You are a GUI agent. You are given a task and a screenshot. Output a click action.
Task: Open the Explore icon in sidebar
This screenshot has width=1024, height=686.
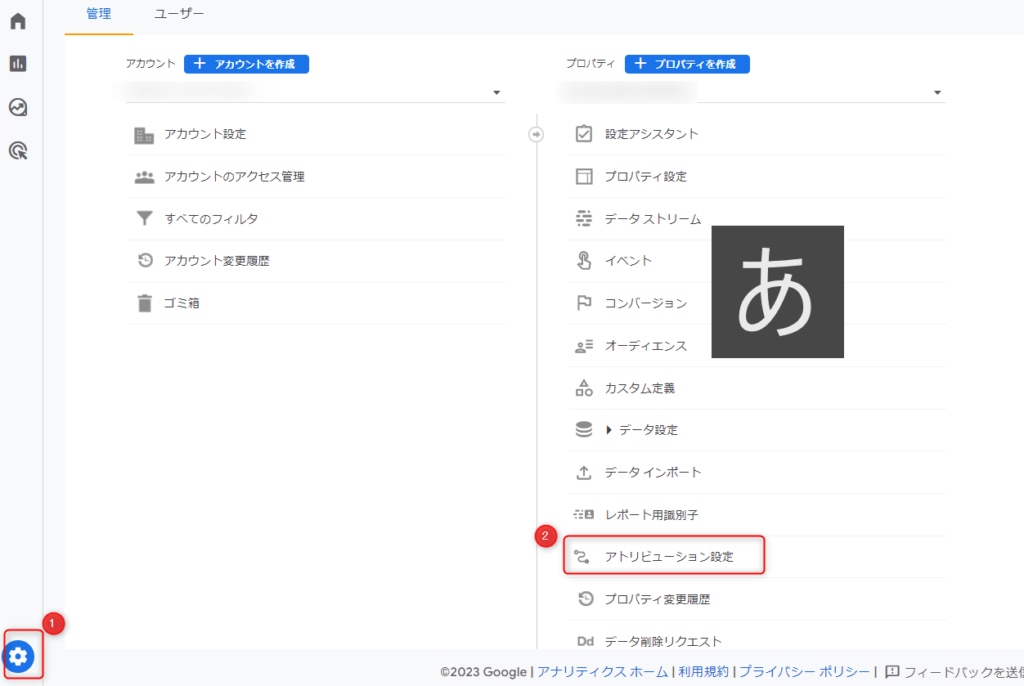click(18, 107)
